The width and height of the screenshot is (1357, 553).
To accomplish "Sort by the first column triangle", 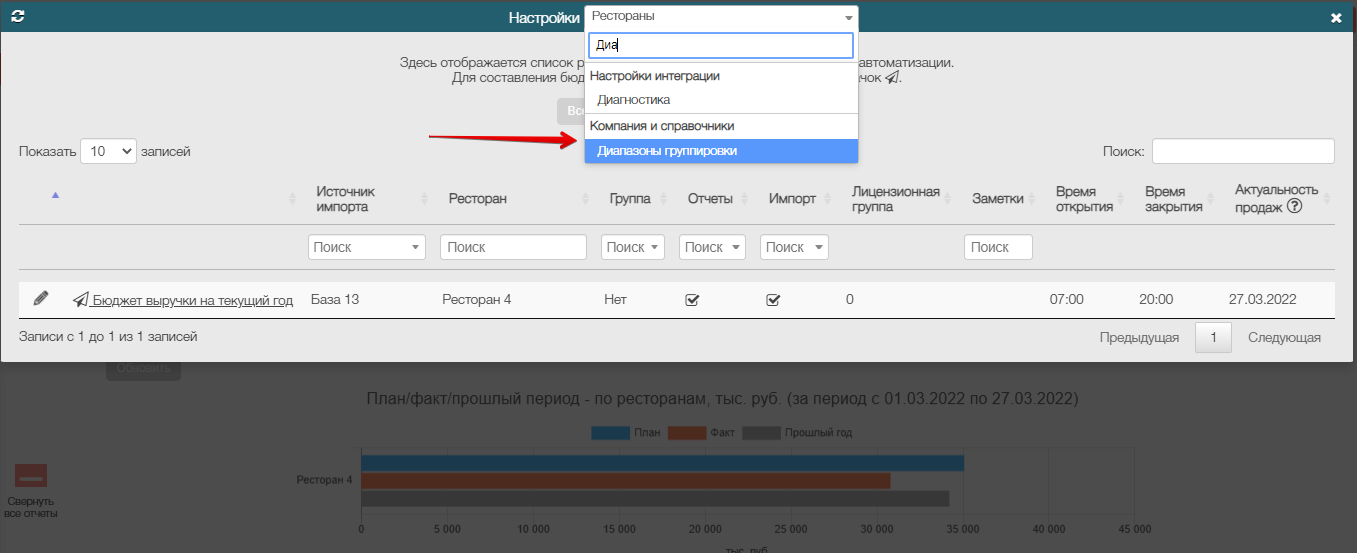I will pos(55,195).
